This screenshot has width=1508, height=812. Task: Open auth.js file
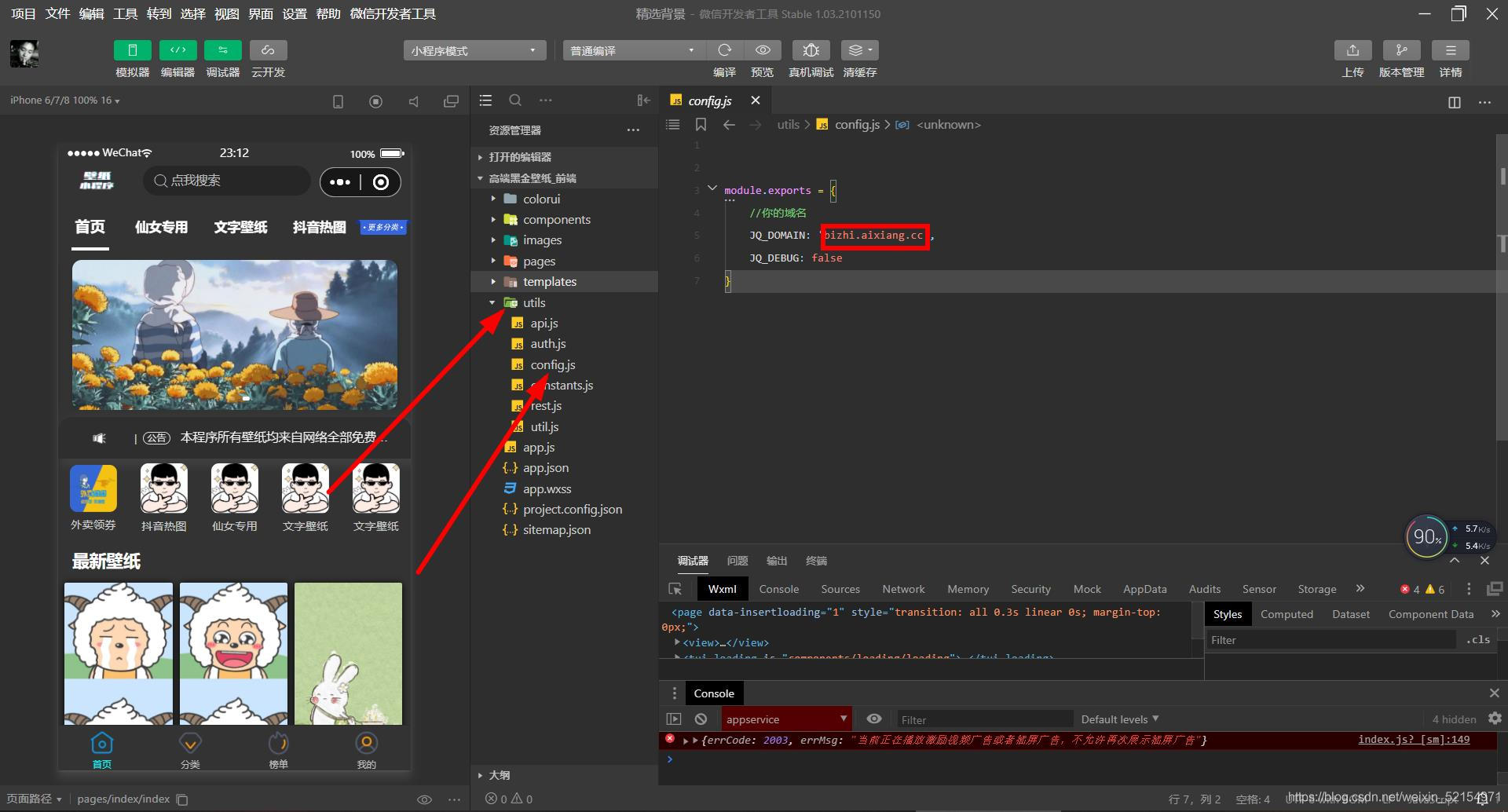(547, 344)
